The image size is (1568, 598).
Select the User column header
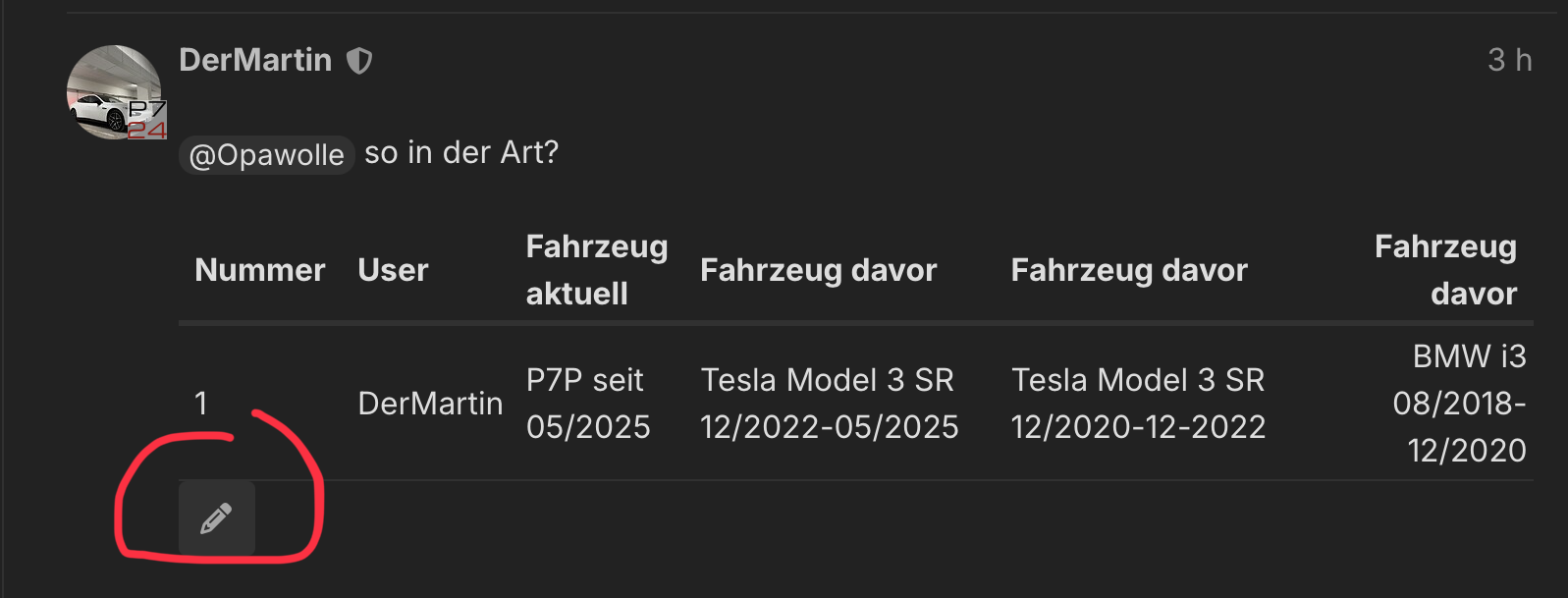click(x=393, y=270)
